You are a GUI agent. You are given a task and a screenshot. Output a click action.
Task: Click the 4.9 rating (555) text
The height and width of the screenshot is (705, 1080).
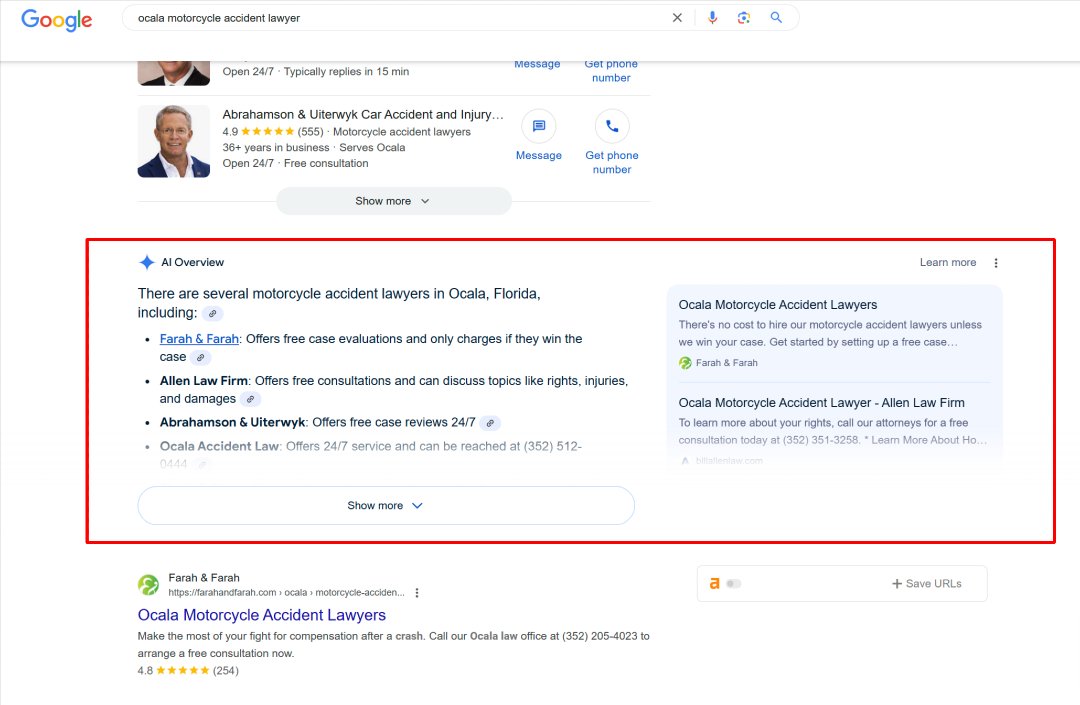pos(273,131)
